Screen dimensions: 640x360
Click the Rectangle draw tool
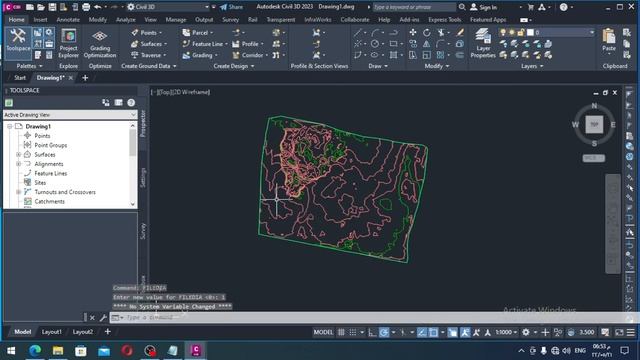click(393, 44)
